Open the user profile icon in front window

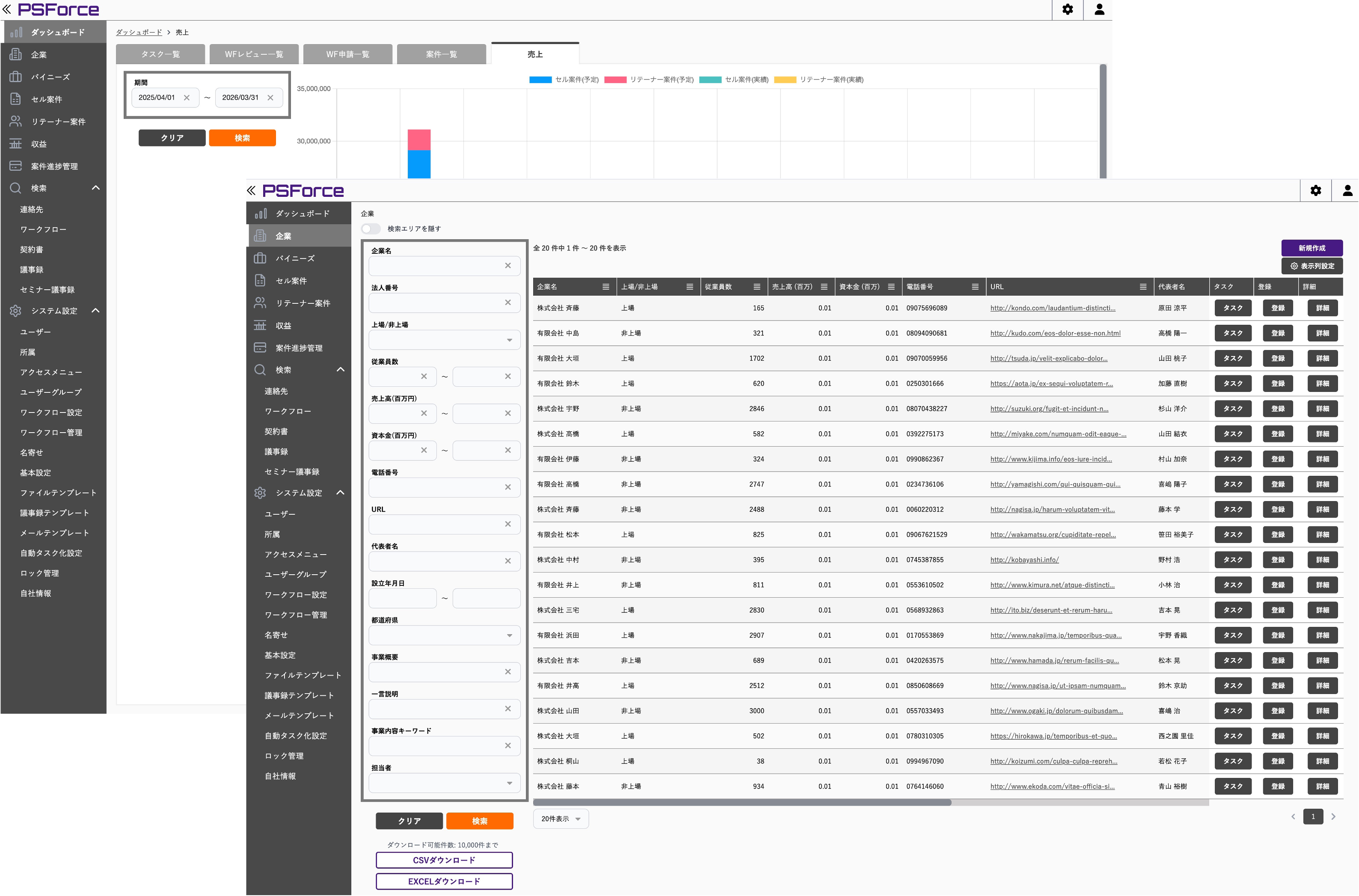pyautogui.click(x=1347, y=191)
